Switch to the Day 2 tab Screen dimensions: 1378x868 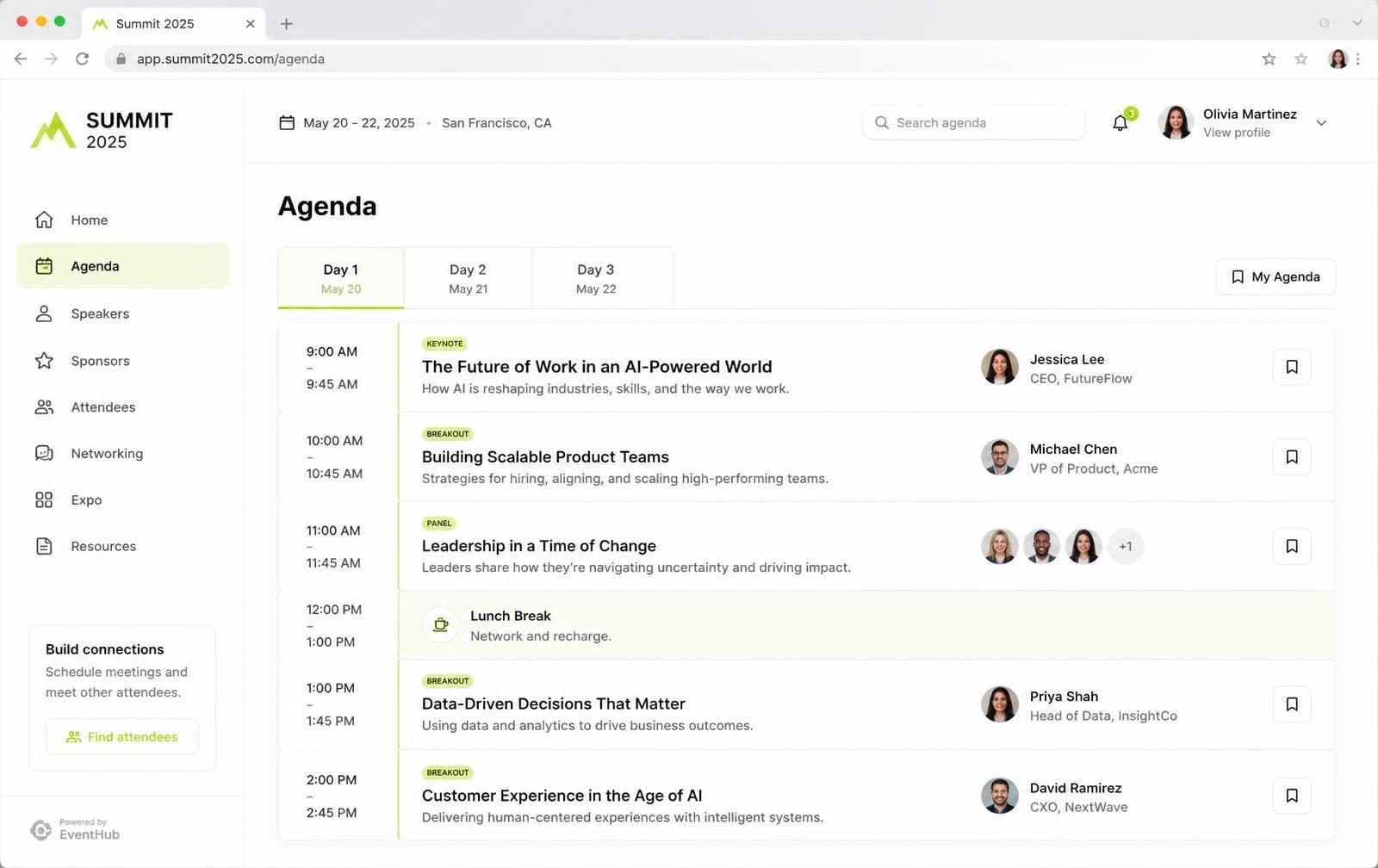pos(469,278)
